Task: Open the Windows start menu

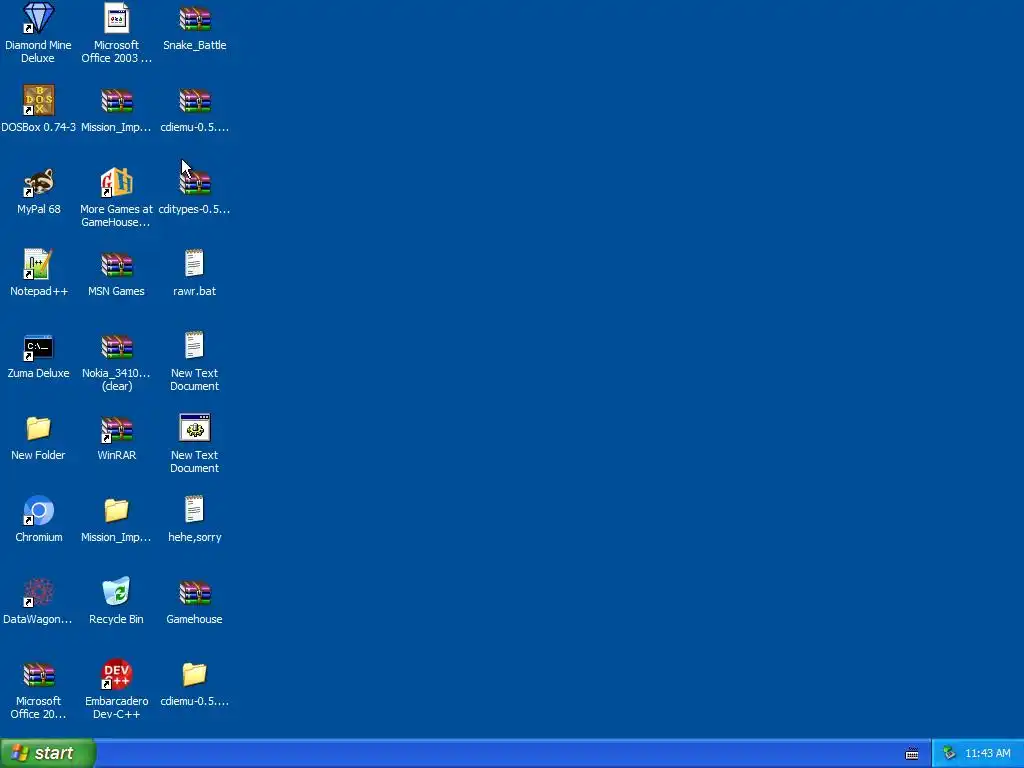Action: (48, 753)
